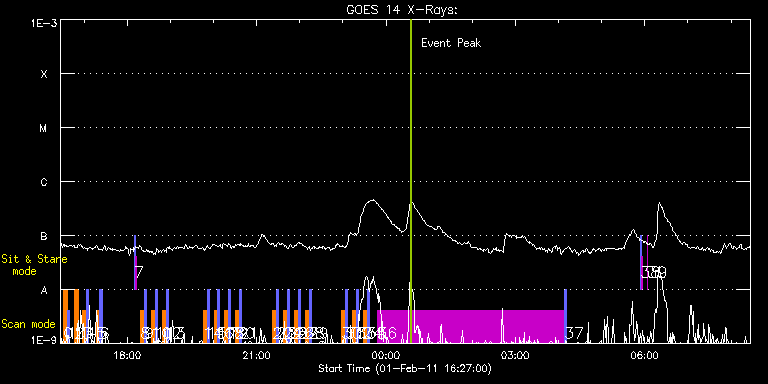
Task: Click the raster label numbered 37
Action: (575, 334)
